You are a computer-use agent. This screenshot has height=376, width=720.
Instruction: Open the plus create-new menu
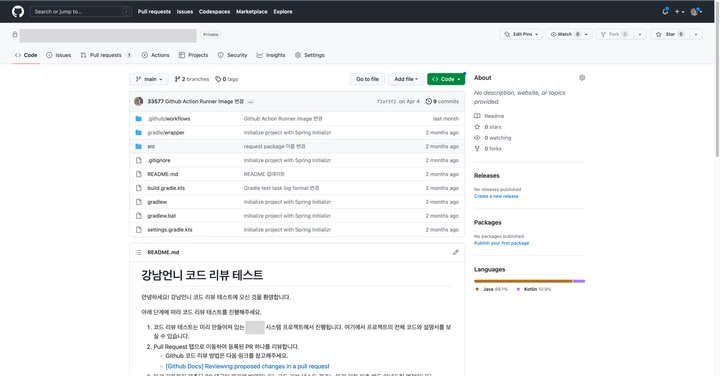point(679,11)
